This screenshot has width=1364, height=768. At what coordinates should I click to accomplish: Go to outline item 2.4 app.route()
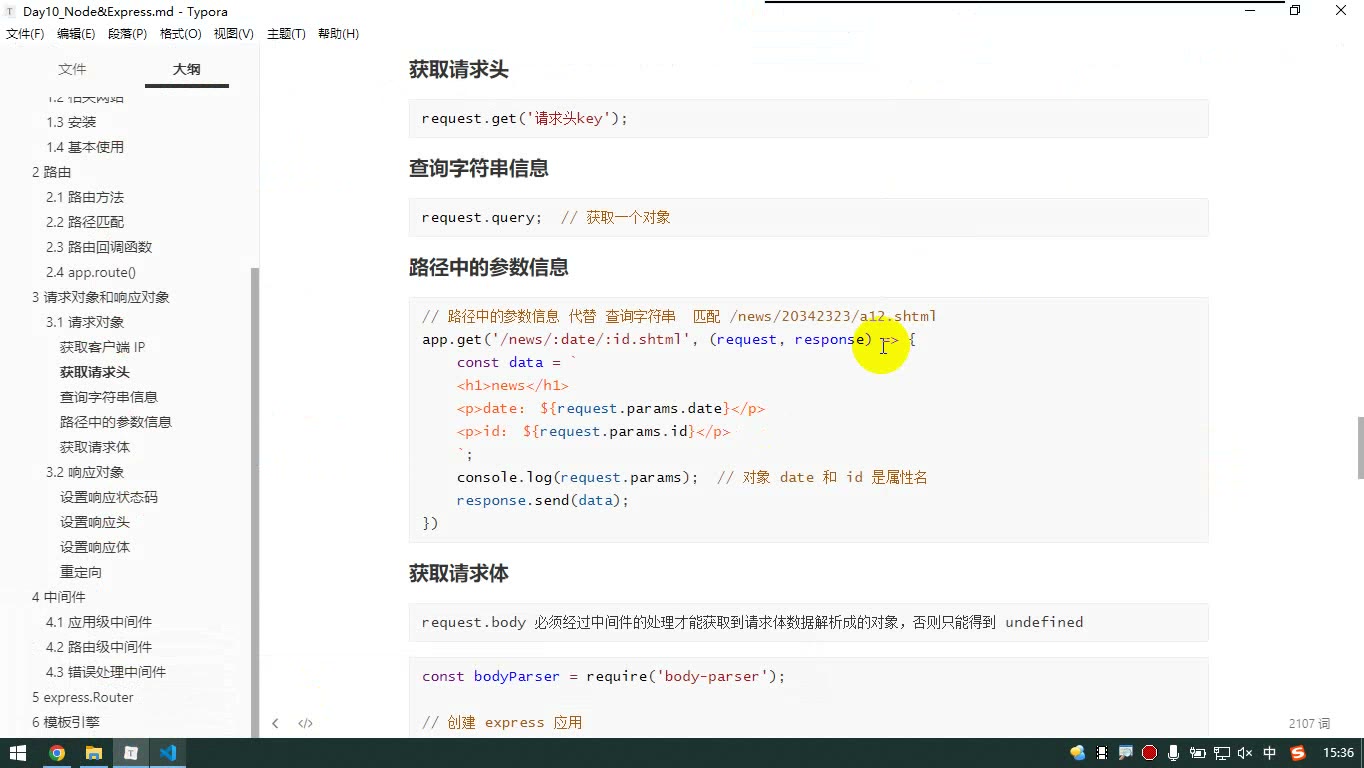[91, 272]
